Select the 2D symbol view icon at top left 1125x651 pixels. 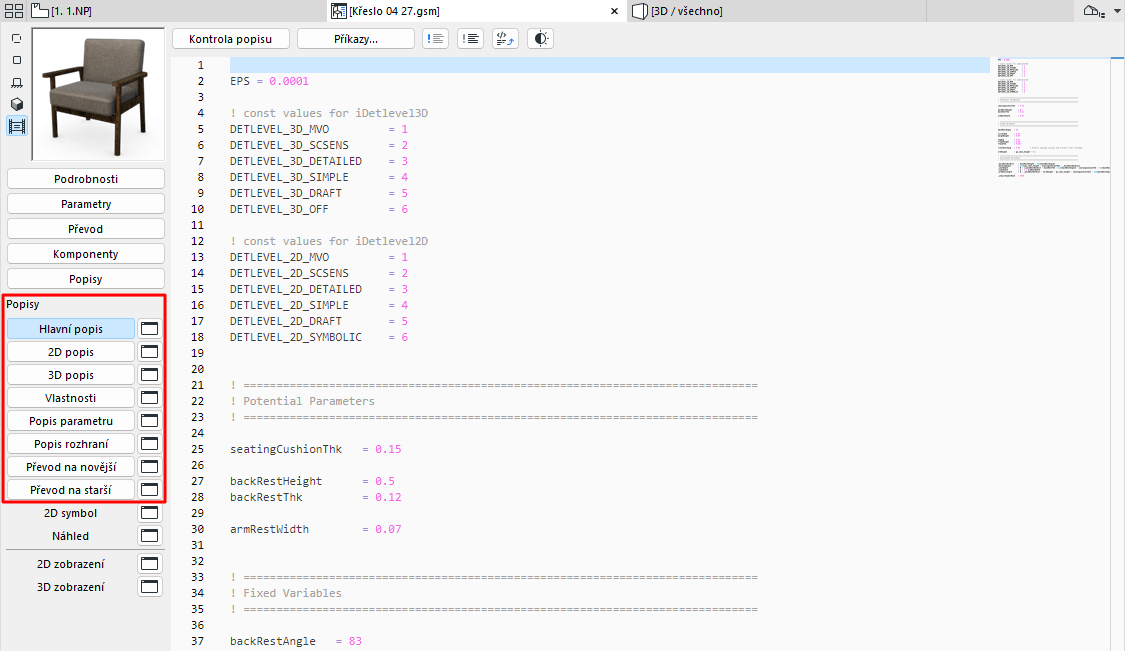16,38
